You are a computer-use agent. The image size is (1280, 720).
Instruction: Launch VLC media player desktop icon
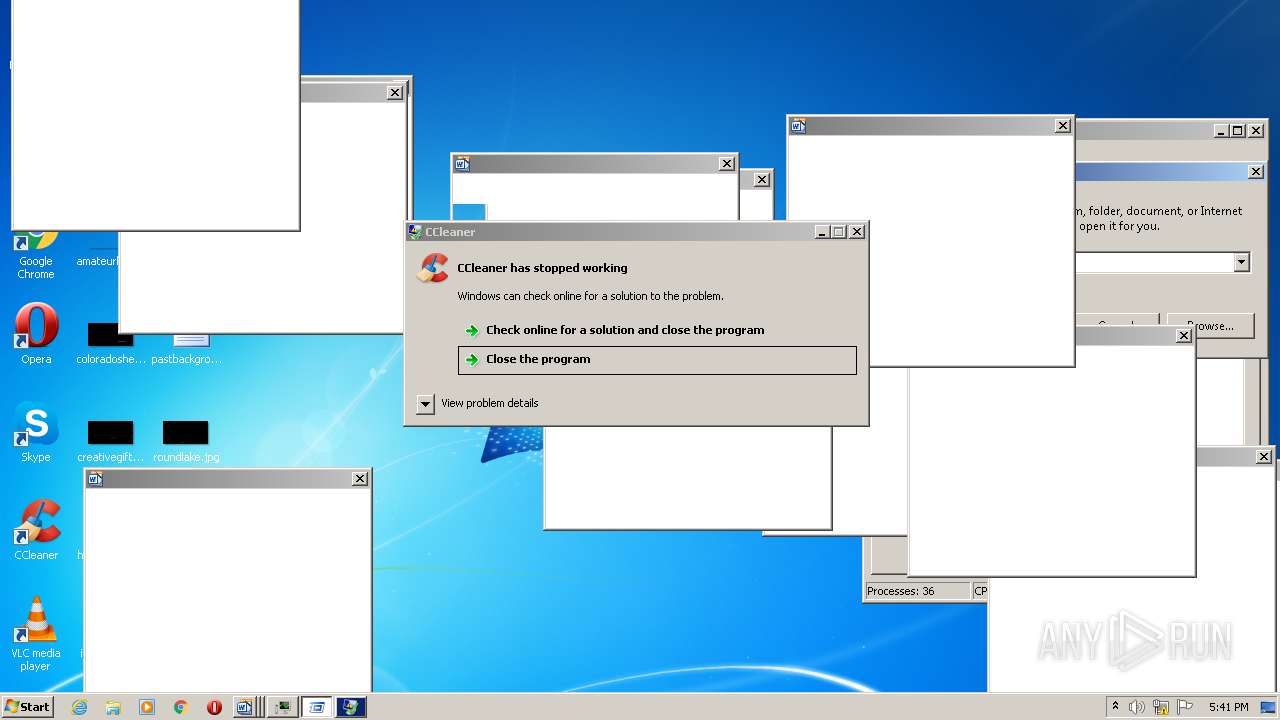36,634
